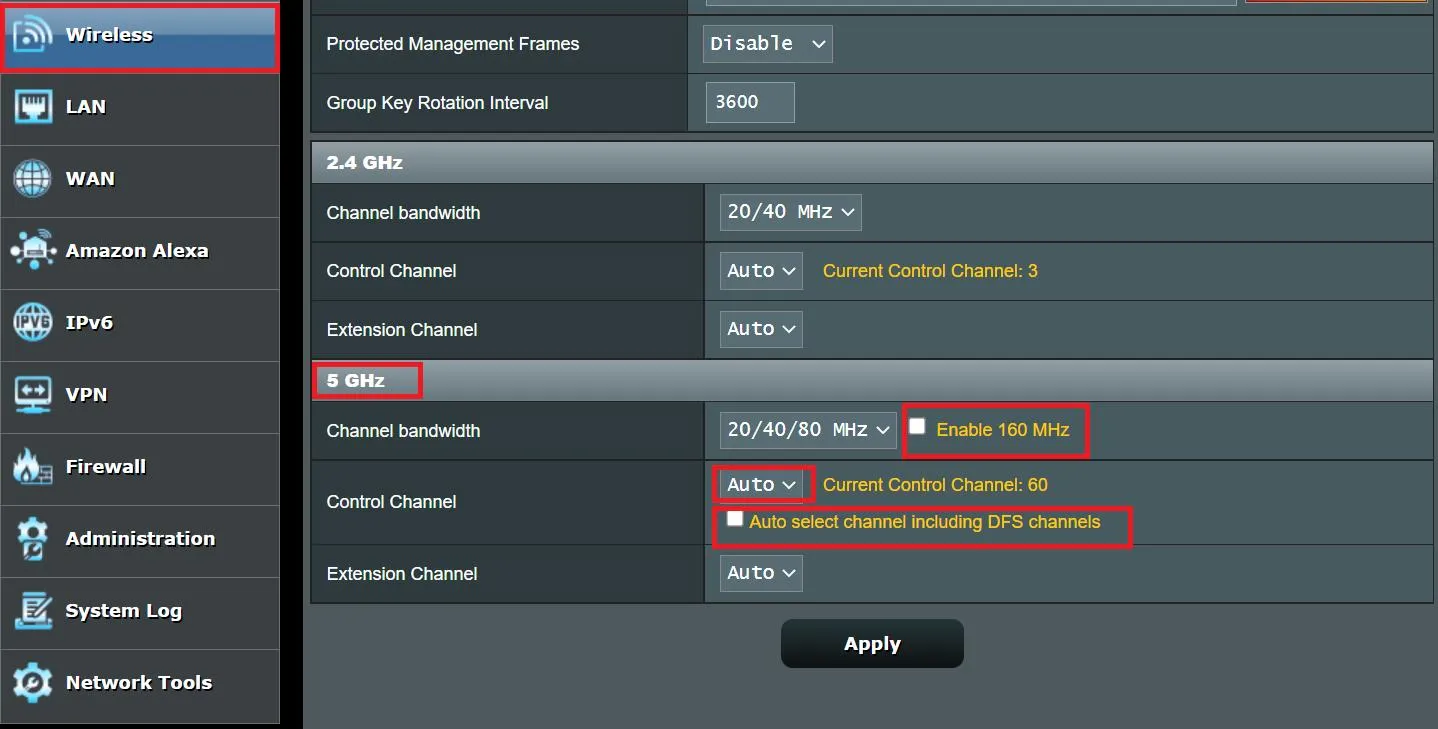Select the Firewall flame icon
The height and width of the screenshot is (729, 1438).
click(x=32, y=467)
